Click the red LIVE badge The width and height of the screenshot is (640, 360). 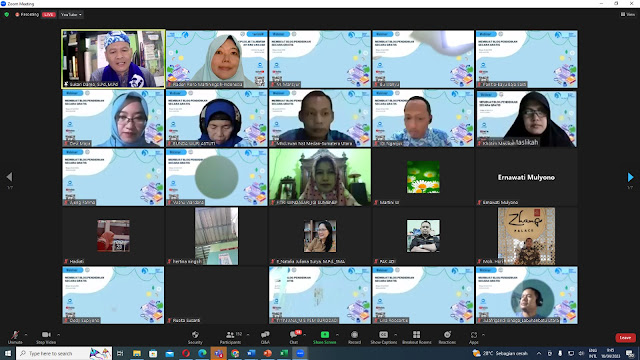tap(49, 14)
